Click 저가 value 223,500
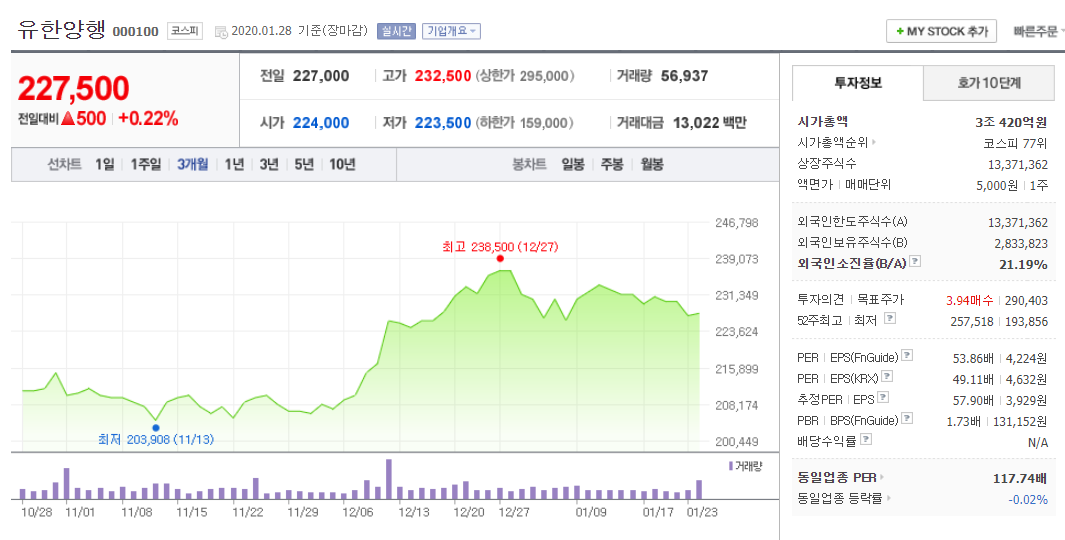The width and height of the screenshot is (1065, 540). pyautogui.click(x=443, y=123)
